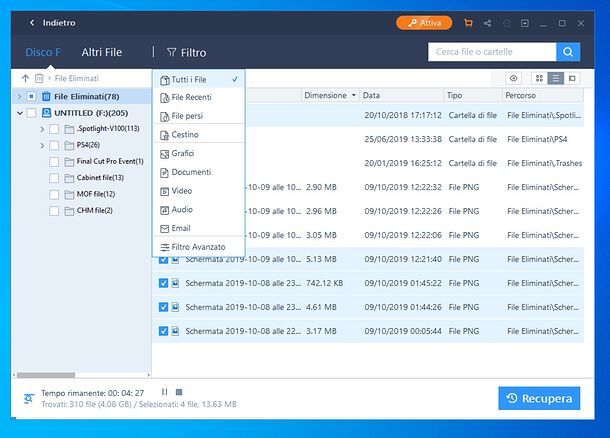Image resolution: width=610 pixels, height=438 pixels.
Task: Select Email filter option
Action: pyautogui.click(x=199, y=228)
